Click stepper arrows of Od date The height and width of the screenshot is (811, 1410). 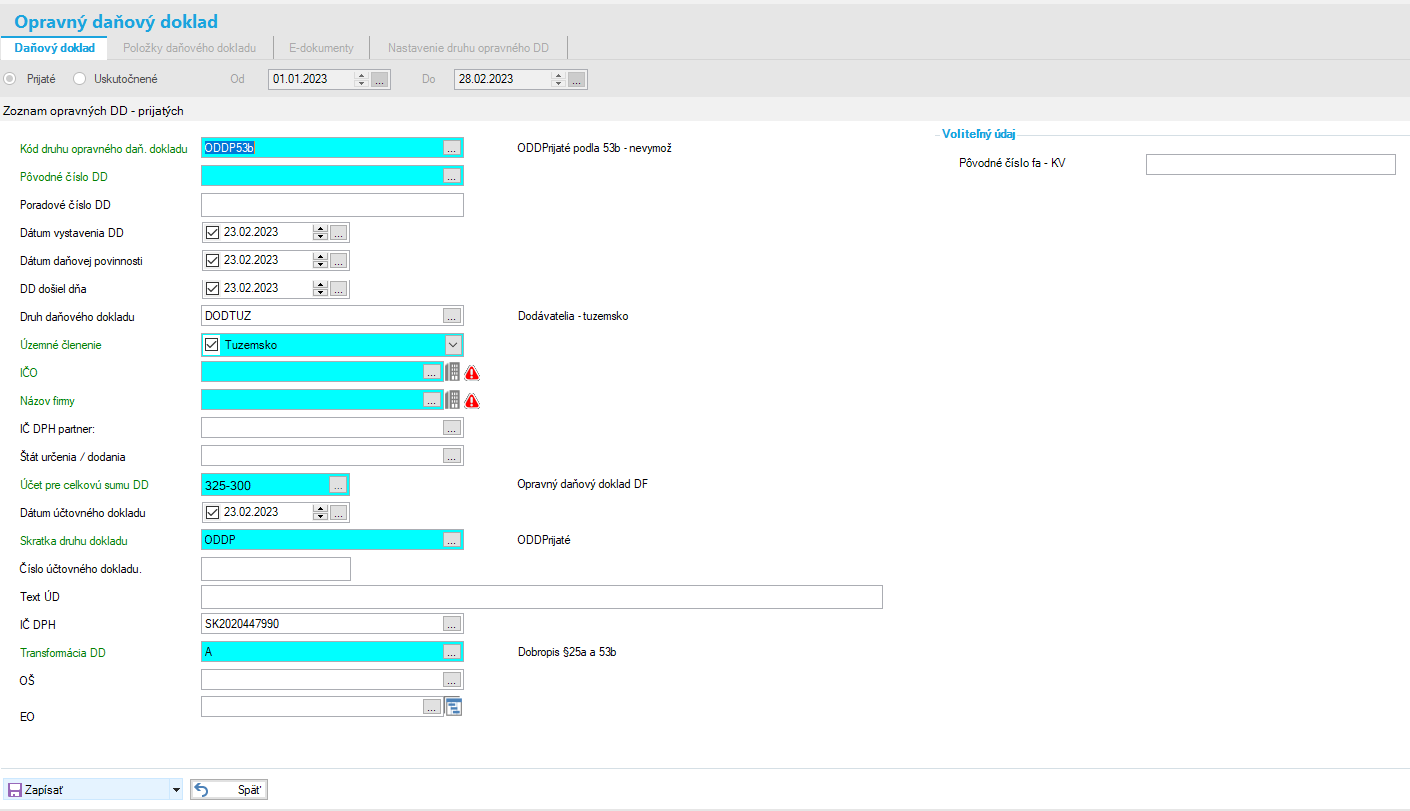click(x=362, y=79)
